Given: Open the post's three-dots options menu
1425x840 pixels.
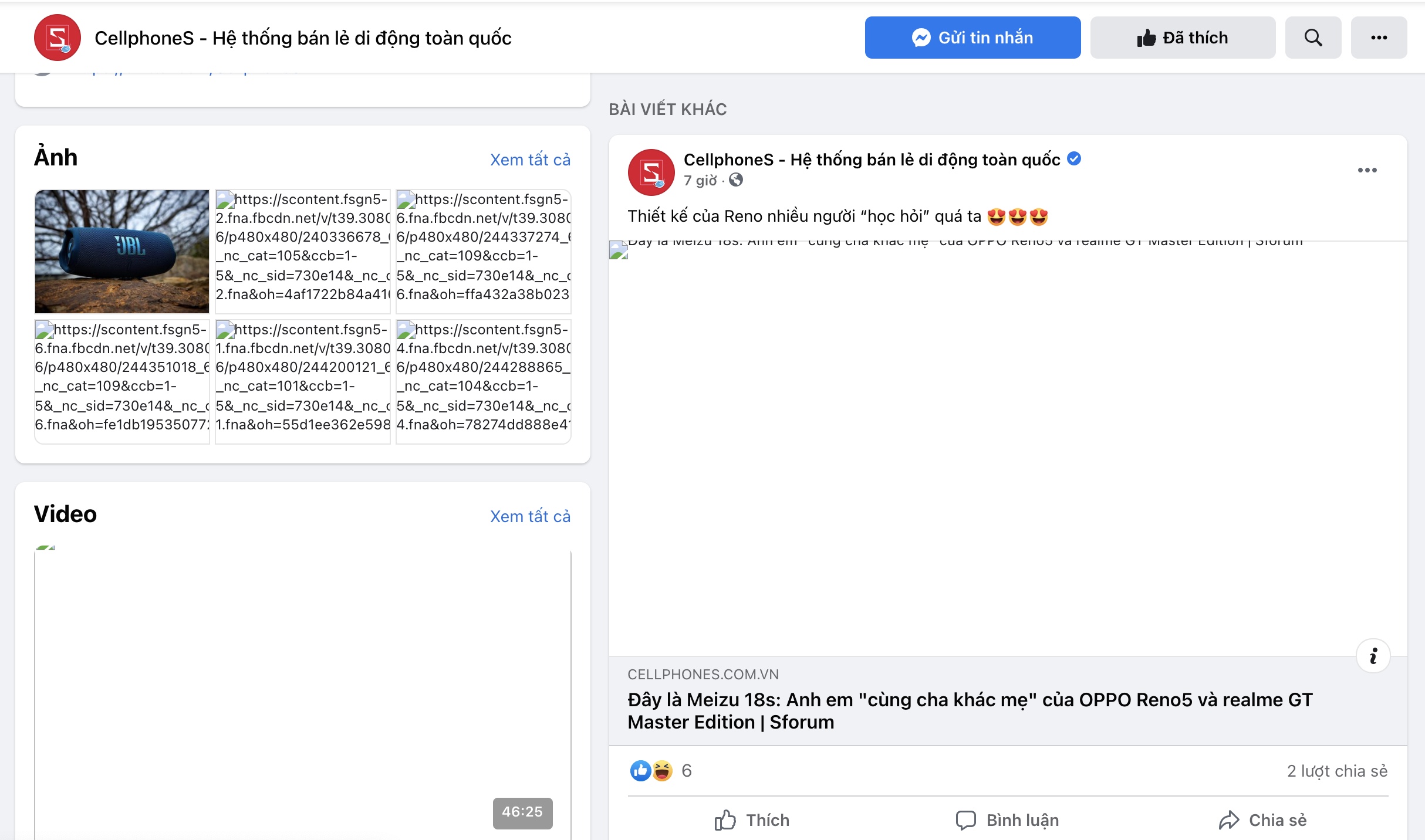Looking at the screenshot, I should [1367, 170].
